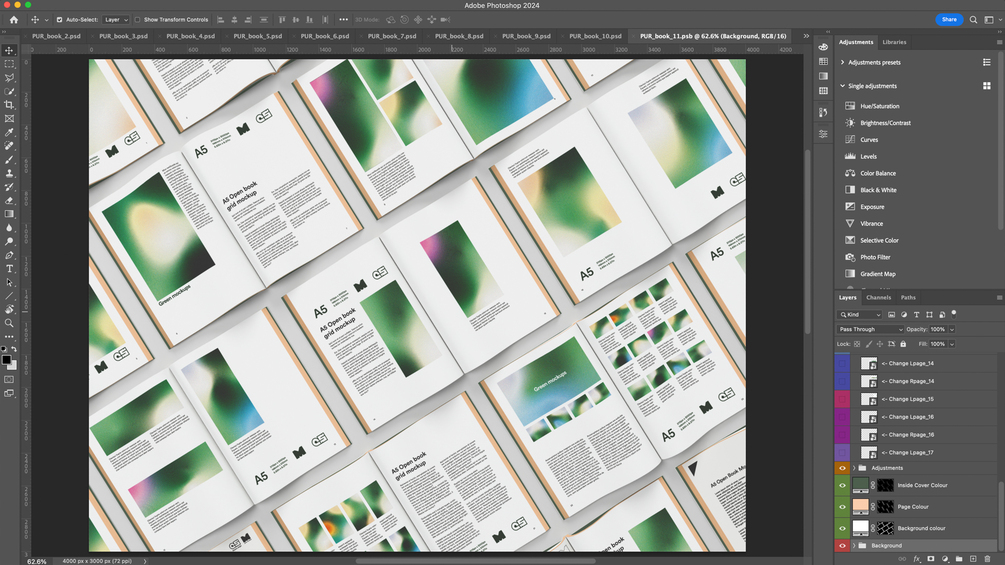This screenshot has width=1005, height=565.
Task: Open the search magnifier in top bar
Action: pyautogui.click(x=973, y=20)
